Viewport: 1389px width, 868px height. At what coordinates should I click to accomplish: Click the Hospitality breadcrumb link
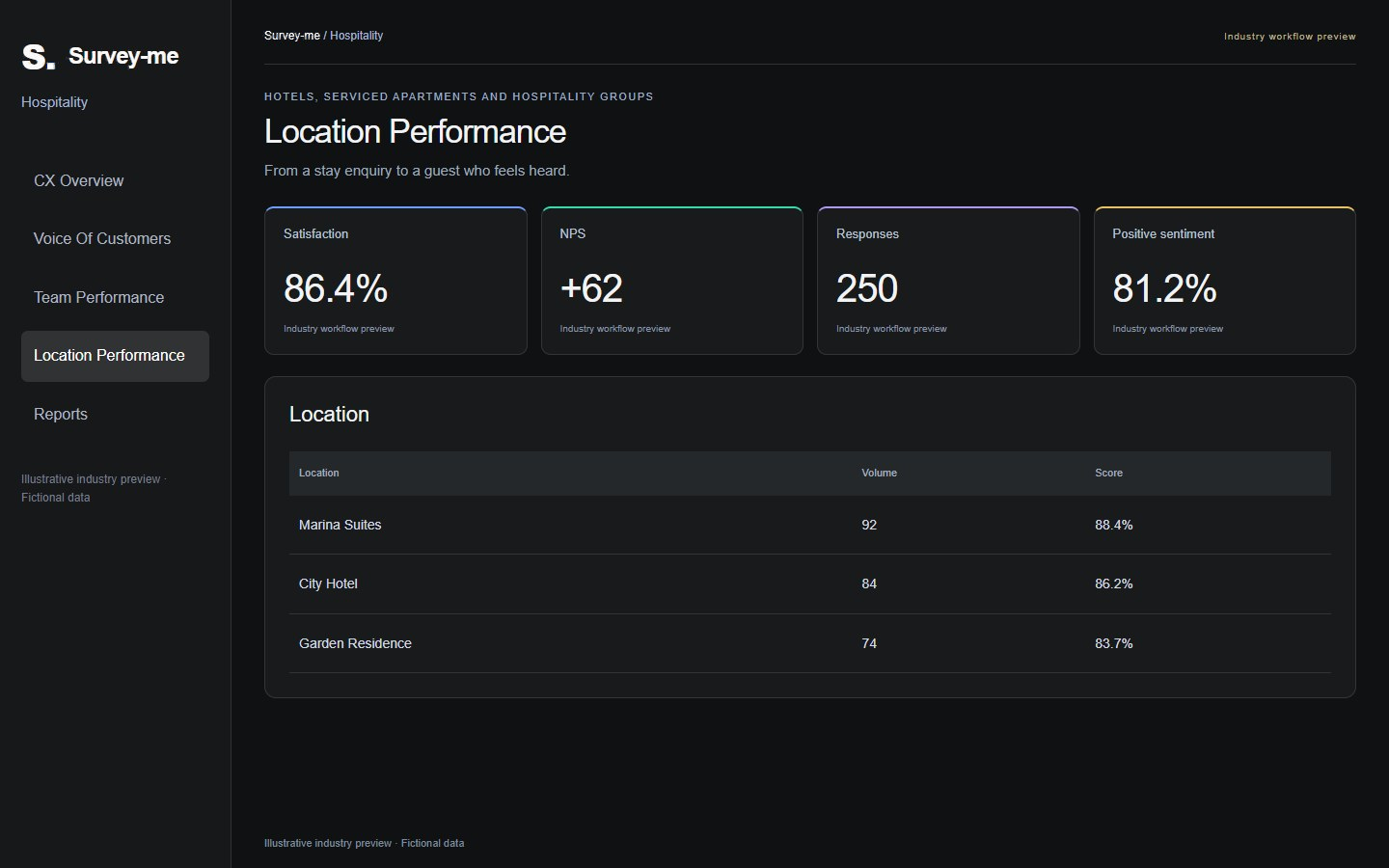356,36
